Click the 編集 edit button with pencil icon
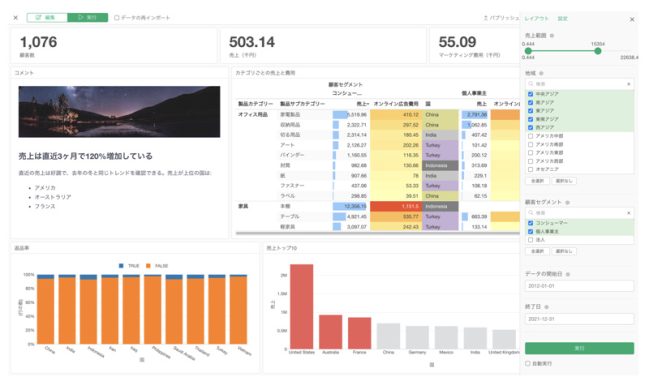 [46, 17]
